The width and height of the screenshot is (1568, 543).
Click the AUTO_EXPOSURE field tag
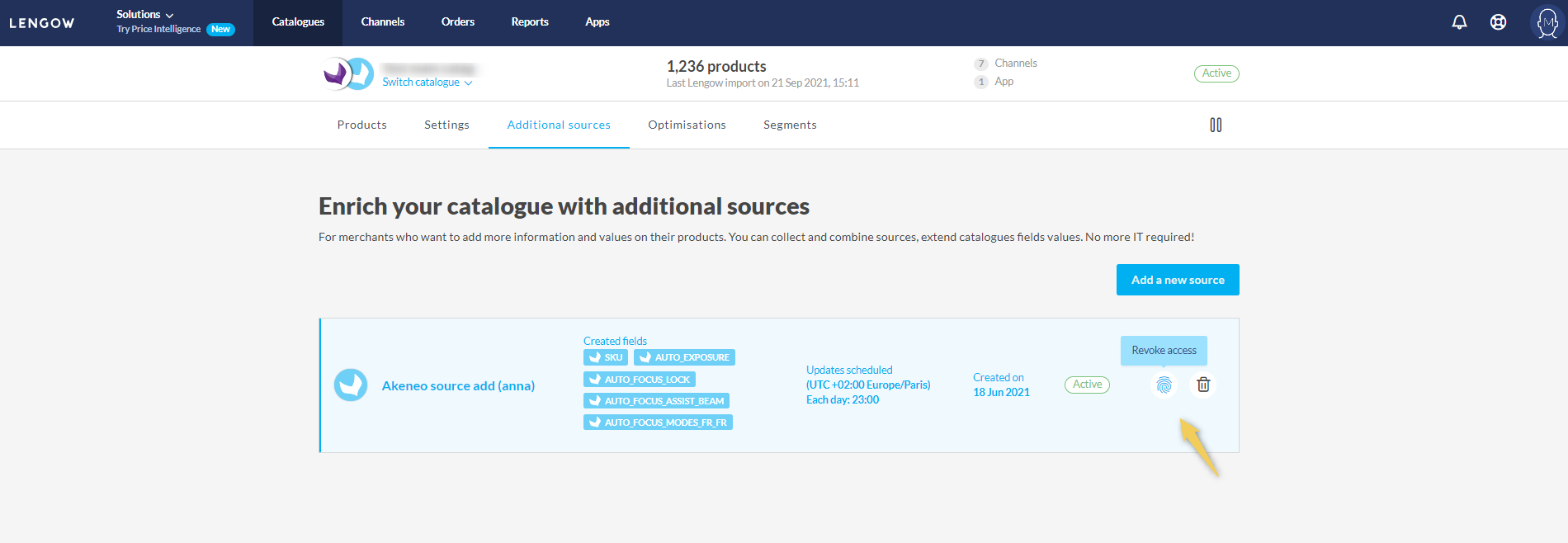tap(684, 357)
